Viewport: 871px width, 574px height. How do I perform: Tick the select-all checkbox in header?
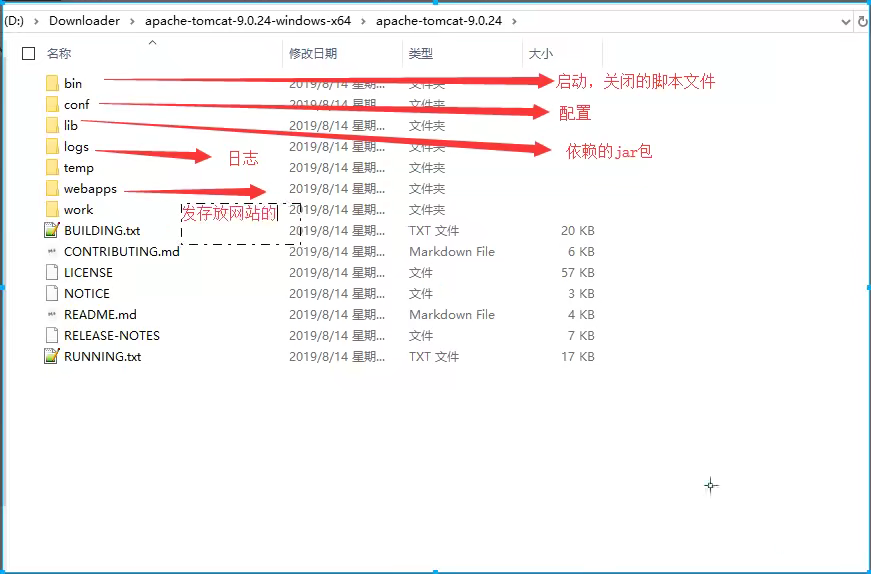coord(28,53)
